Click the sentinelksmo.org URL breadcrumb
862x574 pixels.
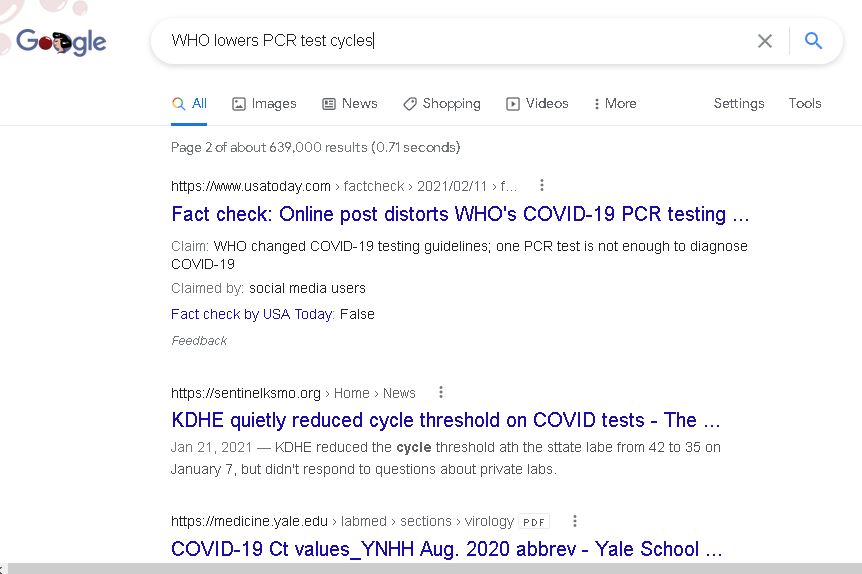point(293,393)
